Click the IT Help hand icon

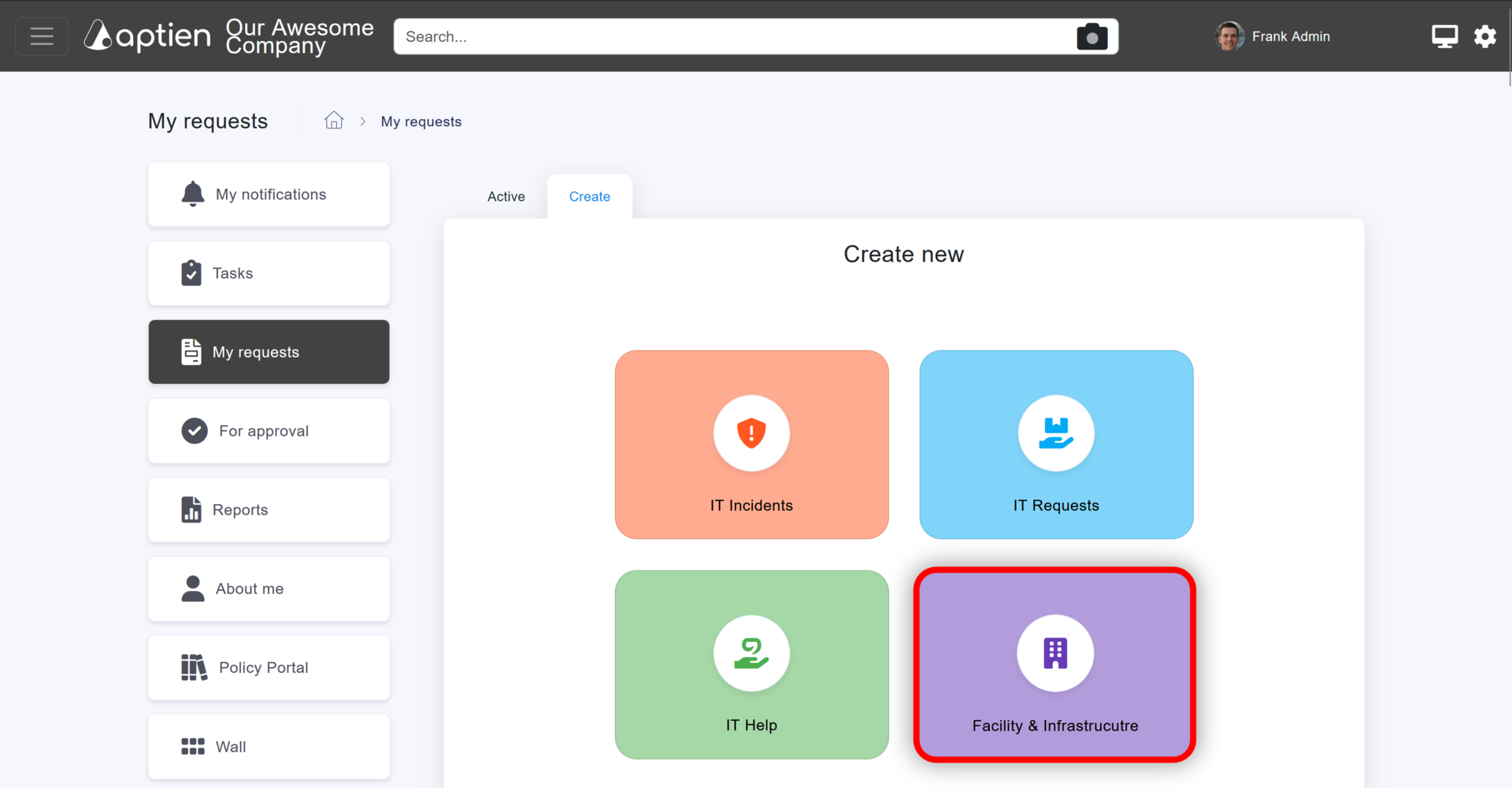(x=751, y=653)
